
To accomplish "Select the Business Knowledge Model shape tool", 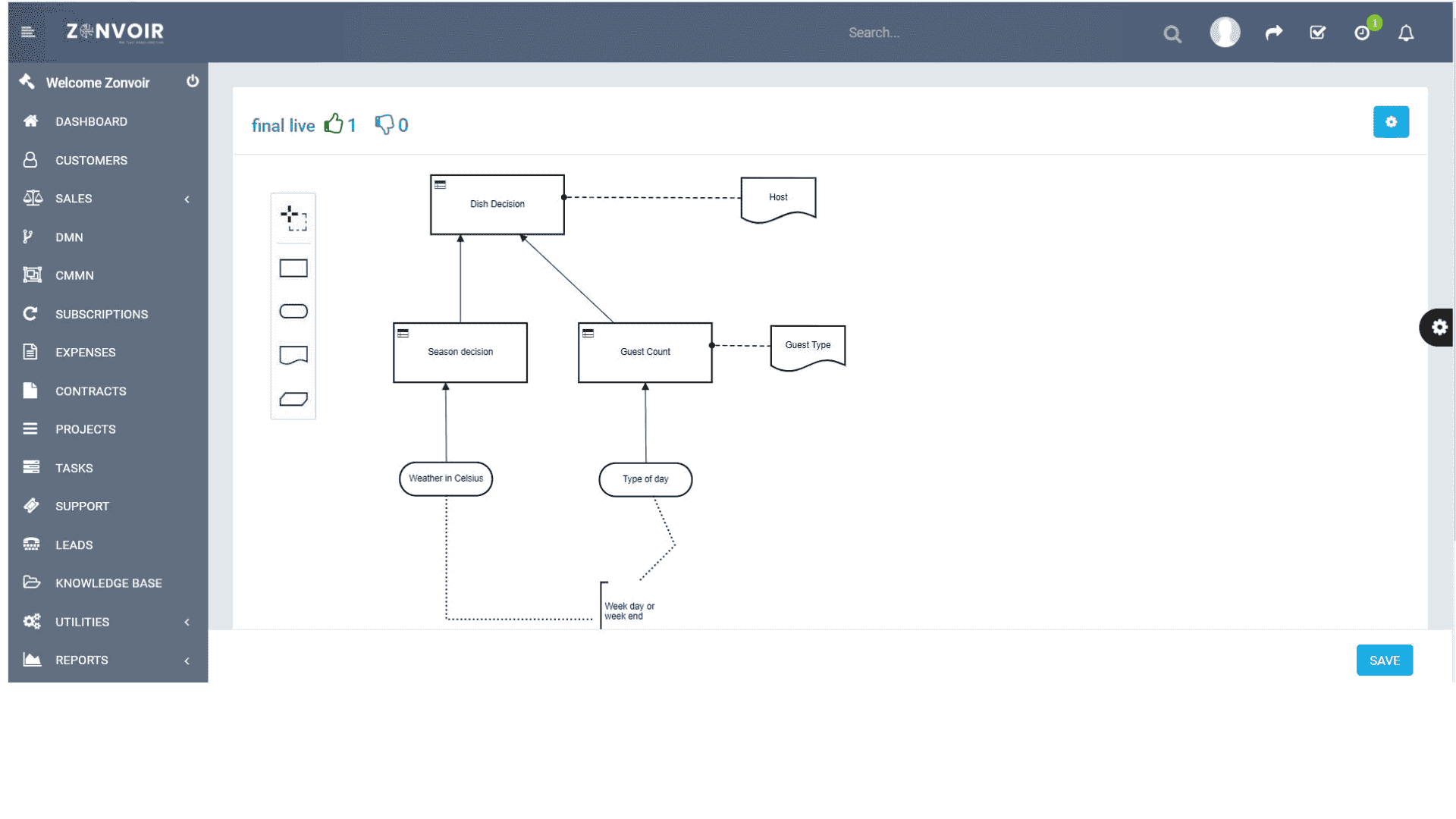I will tap(293, 399).
